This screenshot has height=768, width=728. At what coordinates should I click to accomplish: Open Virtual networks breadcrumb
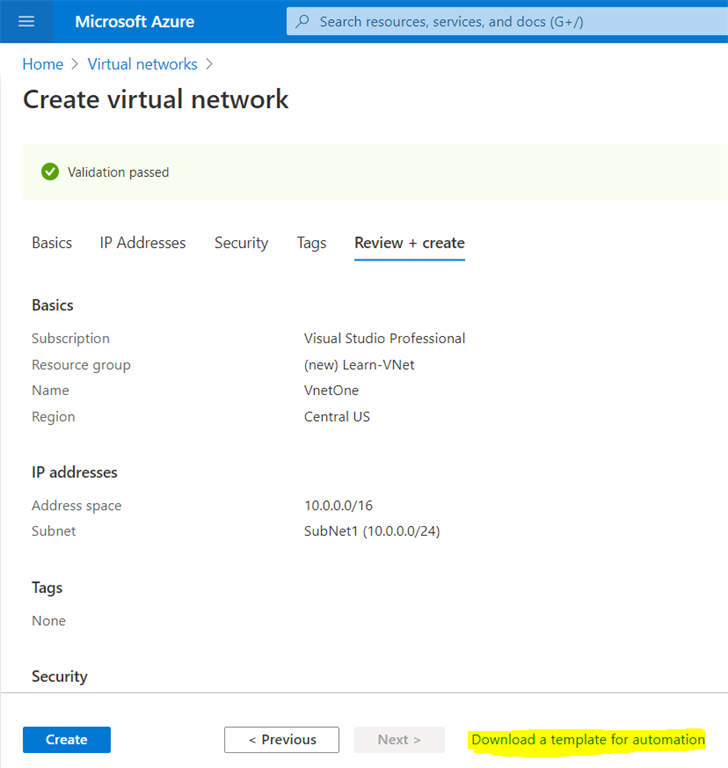click(x=143, y=64)
